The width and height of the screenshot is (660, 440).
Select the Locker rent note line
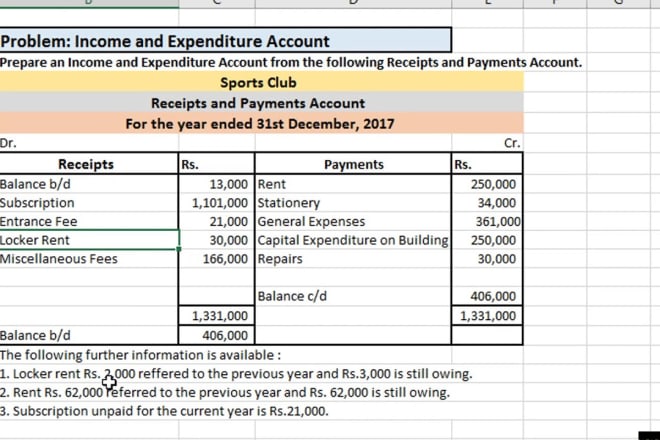tap(236, 374)
